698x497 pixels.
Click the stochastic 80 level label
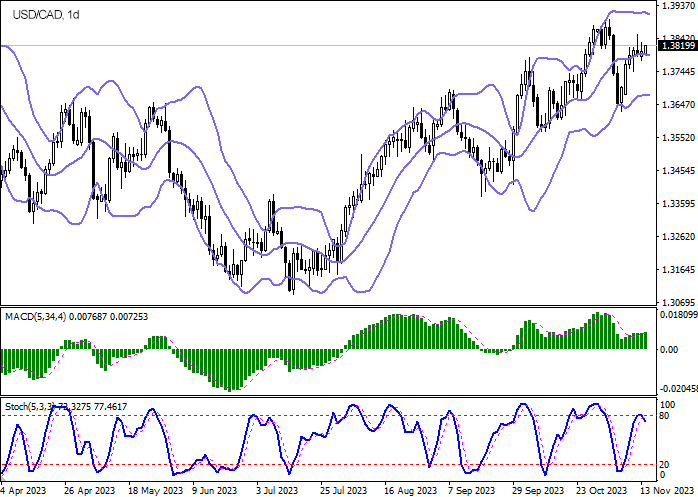[x=665, y=415]
